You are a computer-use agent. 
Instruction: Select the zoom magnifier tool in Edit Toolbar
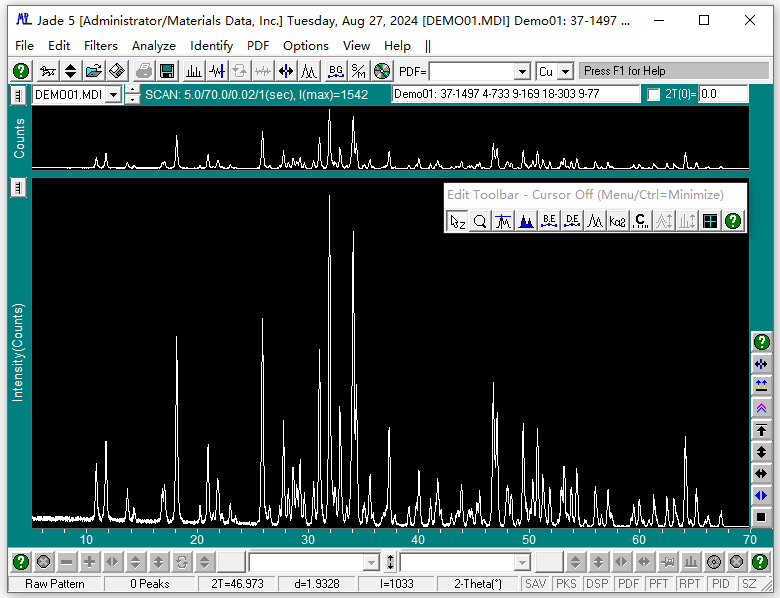tap(480, 222)
